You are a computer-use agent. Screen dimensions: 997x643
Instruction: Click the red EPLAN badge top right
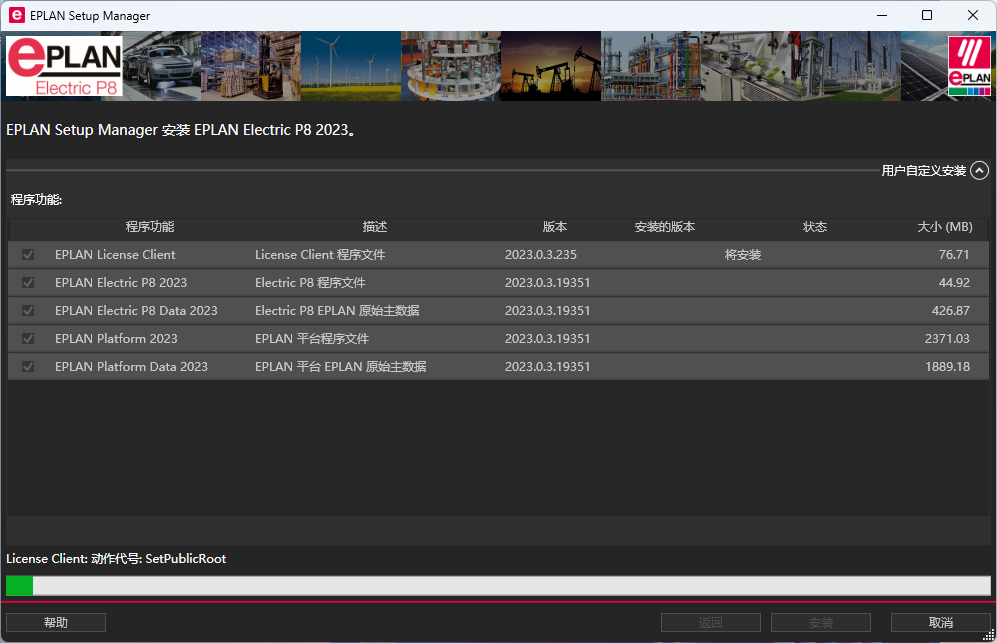click(x=969, y=66)
